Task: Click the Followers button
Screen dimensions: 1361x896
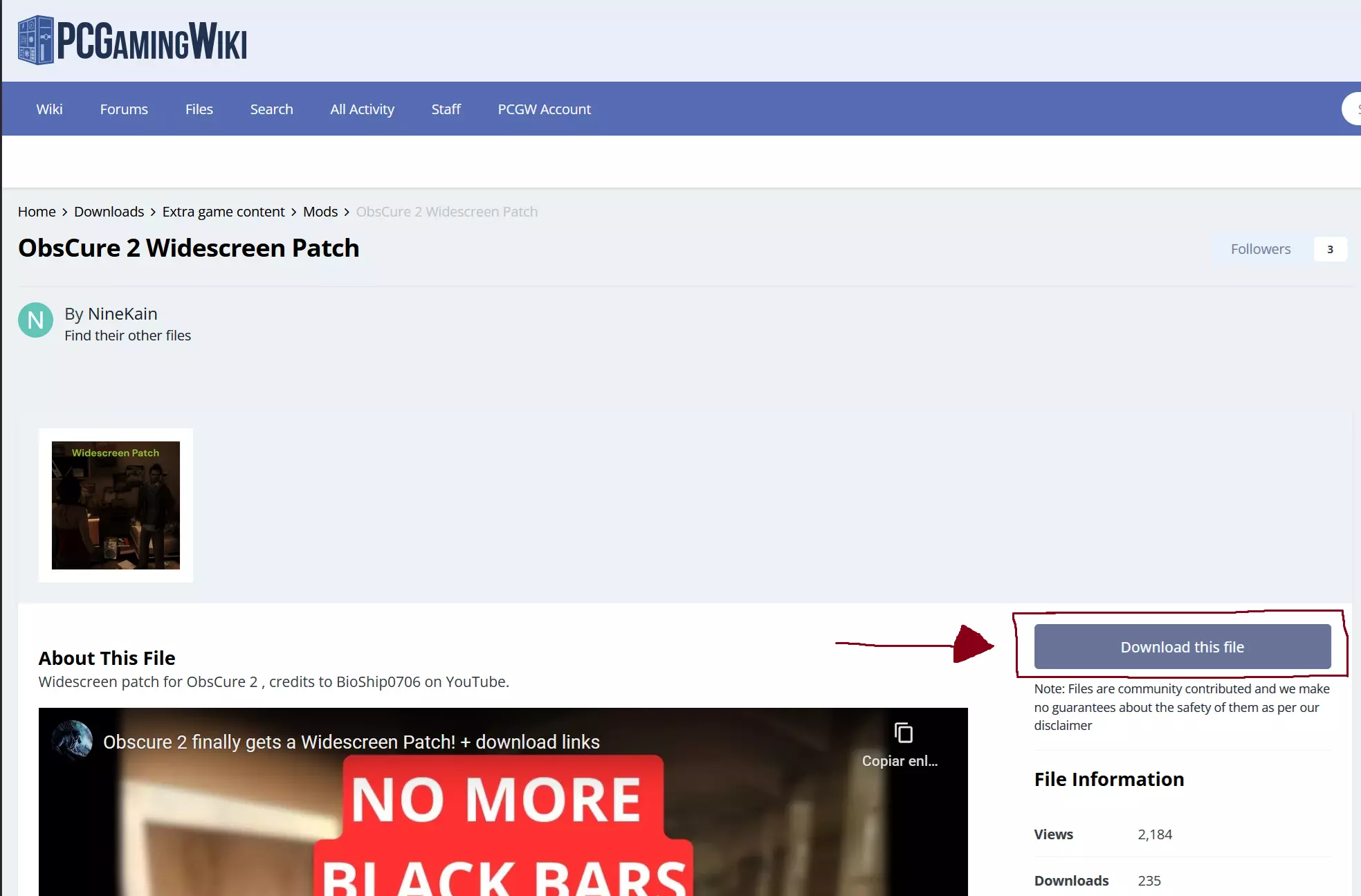Action: [1260, 249]
